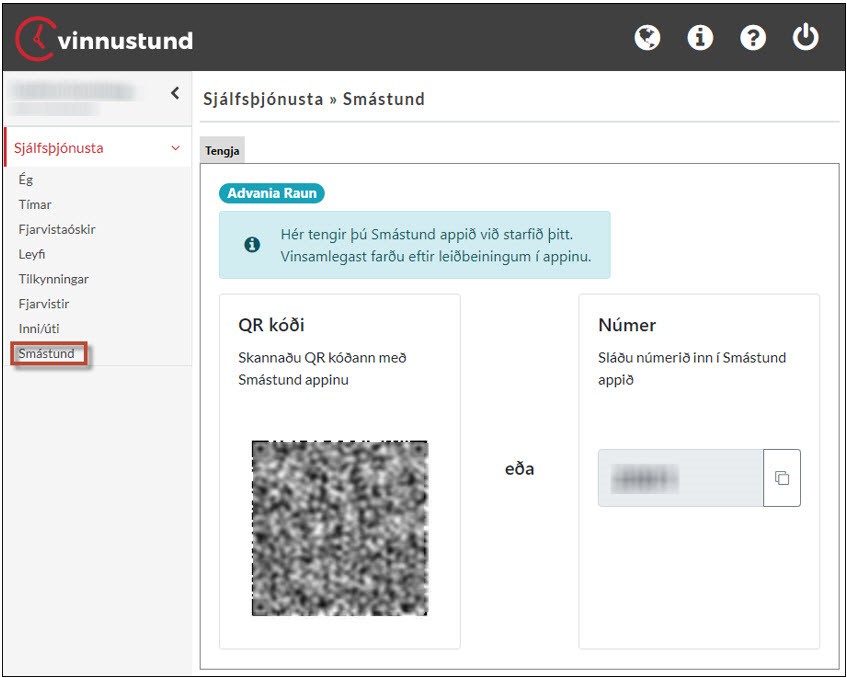Click the power logout icon
Screen dimensions: 847x678
point(805,37)
